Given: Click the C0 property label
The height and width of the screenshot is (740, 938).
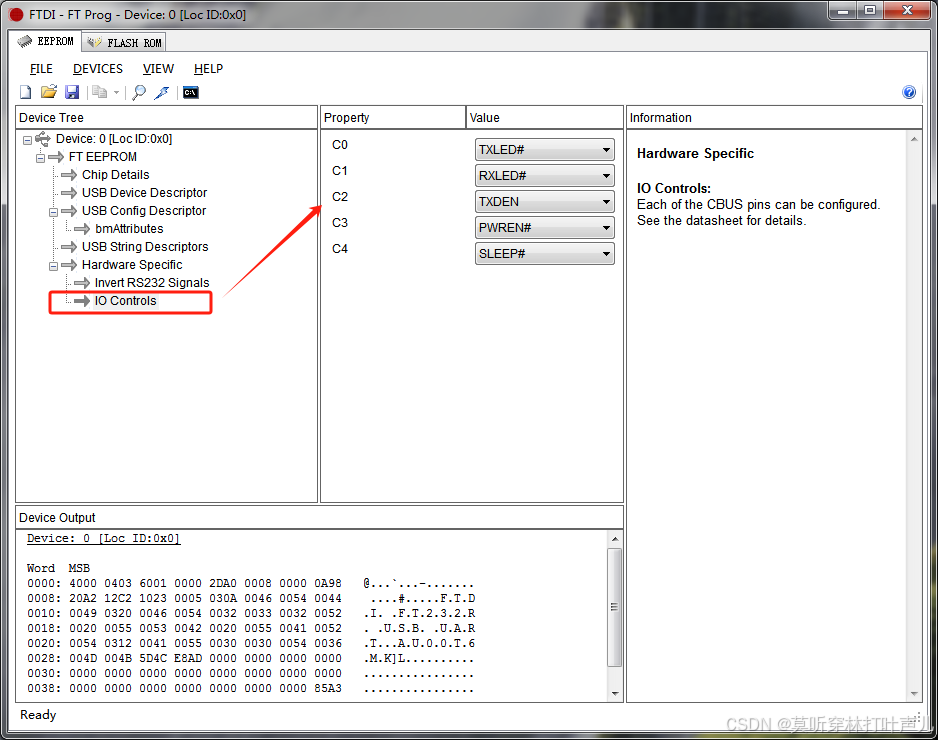Looking at the screenshot, I should tap(340, 145).
